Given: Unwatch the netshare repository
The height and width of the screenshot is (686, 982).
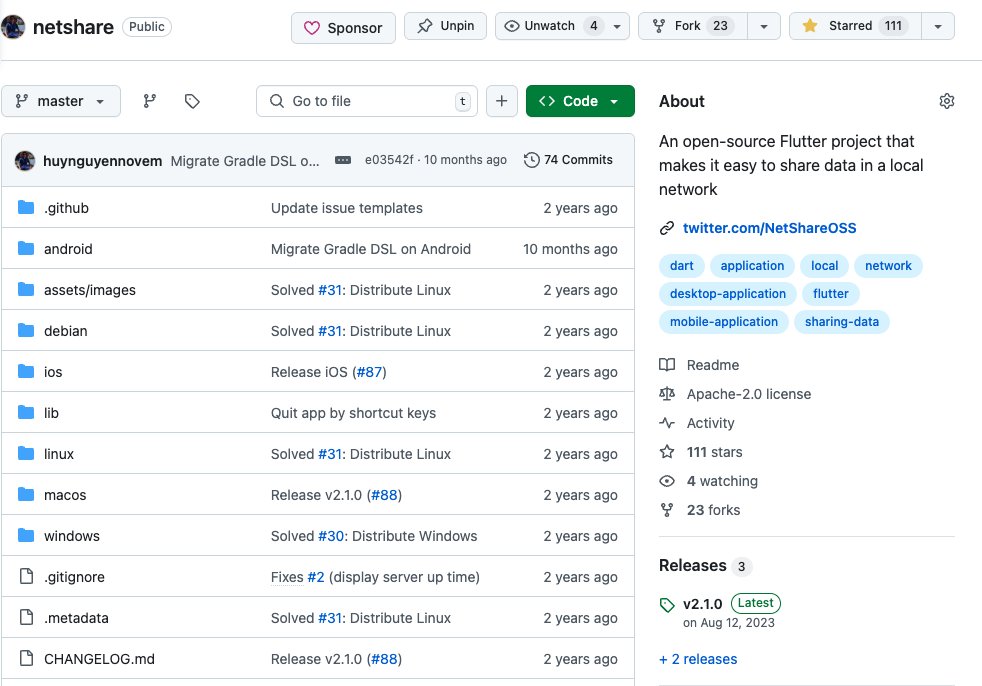Looking at the screenshot, I should (x=549, y=26).
